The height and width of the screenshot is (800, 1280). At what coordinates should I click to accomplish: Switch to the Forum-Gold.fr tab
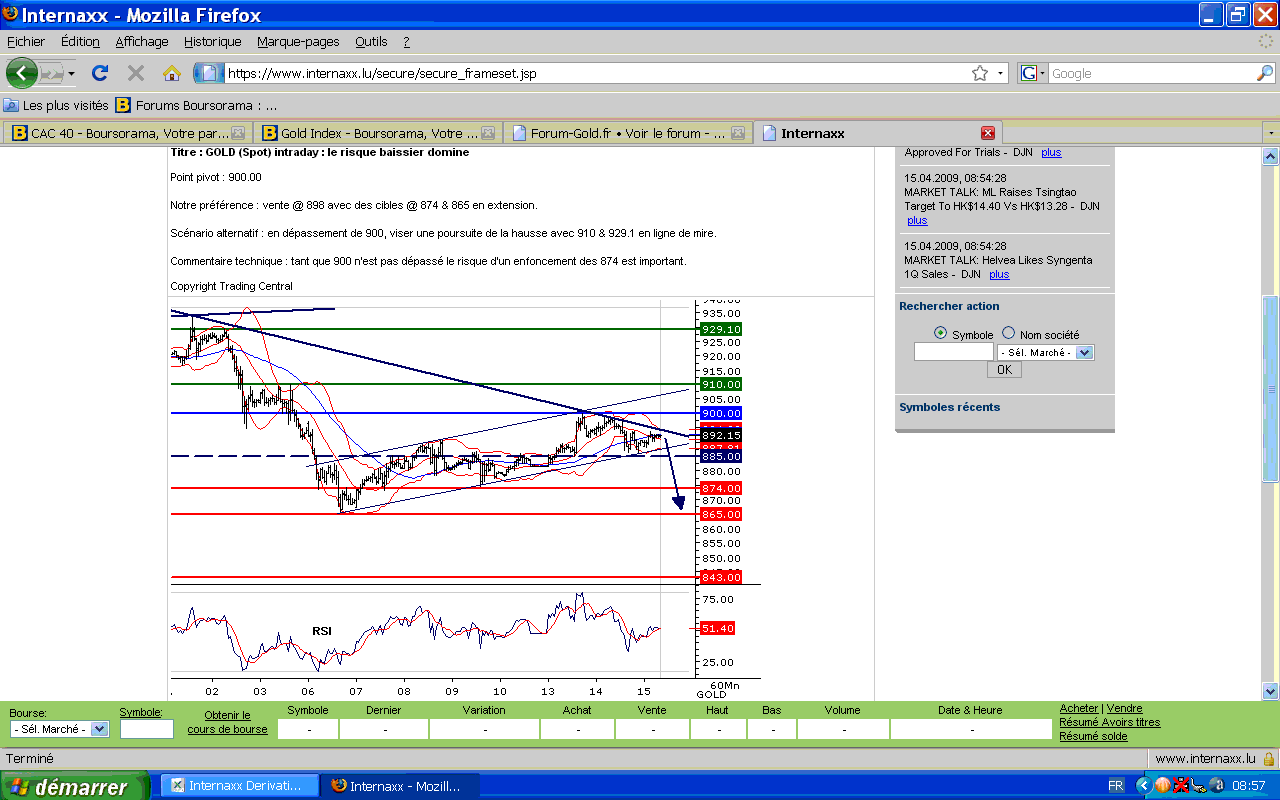[628, 133]
